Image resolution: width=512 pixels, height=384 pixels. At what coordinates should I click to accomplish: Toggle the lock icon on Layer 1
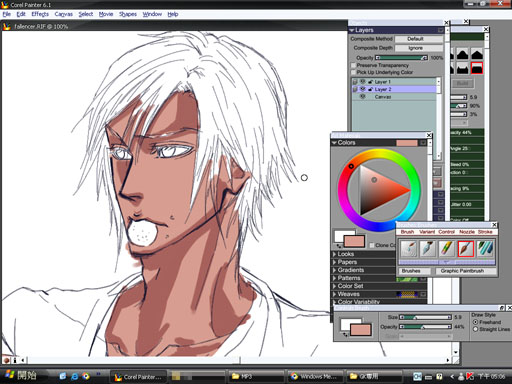coord(370,82)
